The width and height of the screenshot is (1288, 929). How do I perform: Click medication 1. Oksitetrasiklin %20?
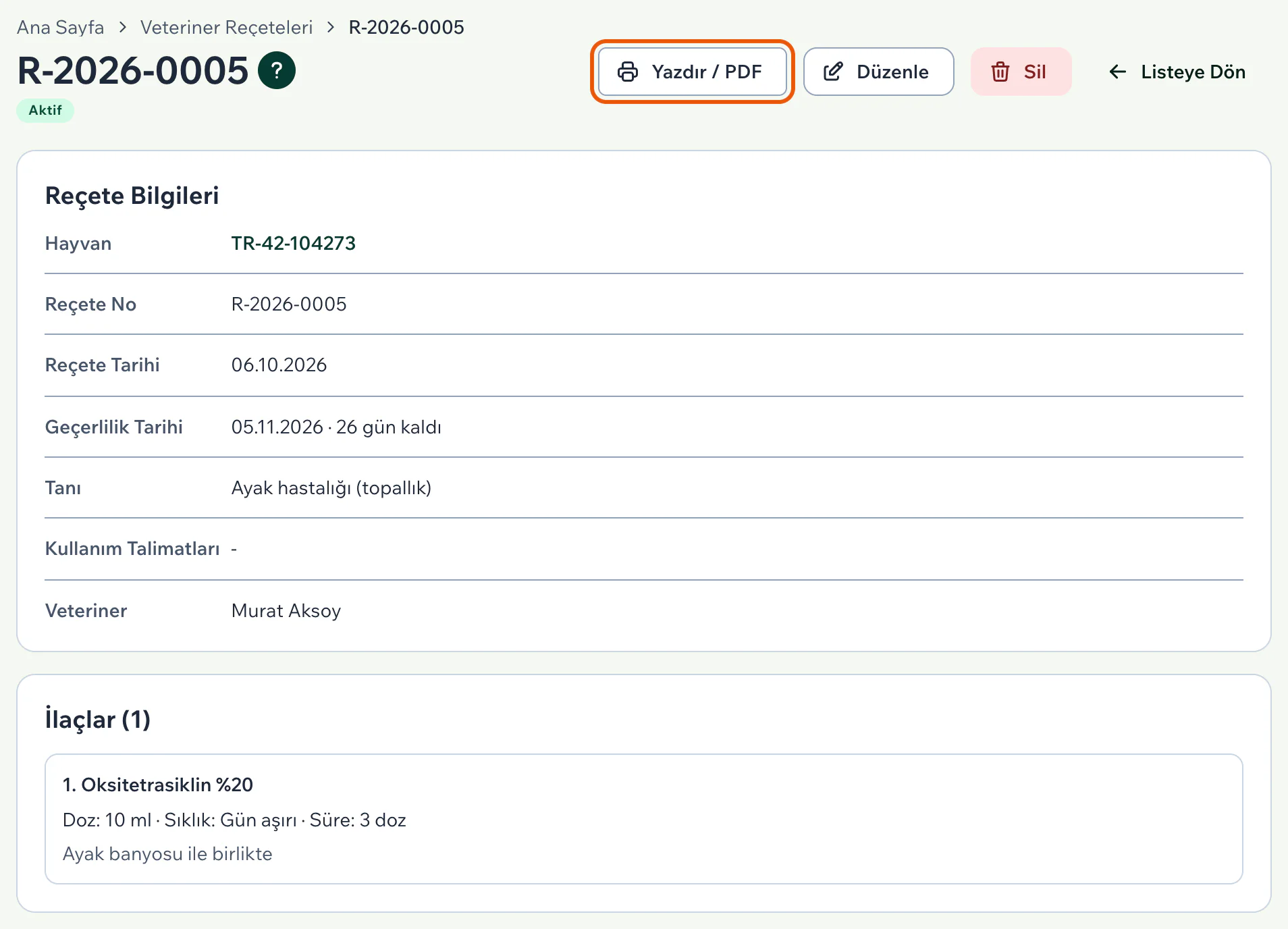(x=158, y=785)
